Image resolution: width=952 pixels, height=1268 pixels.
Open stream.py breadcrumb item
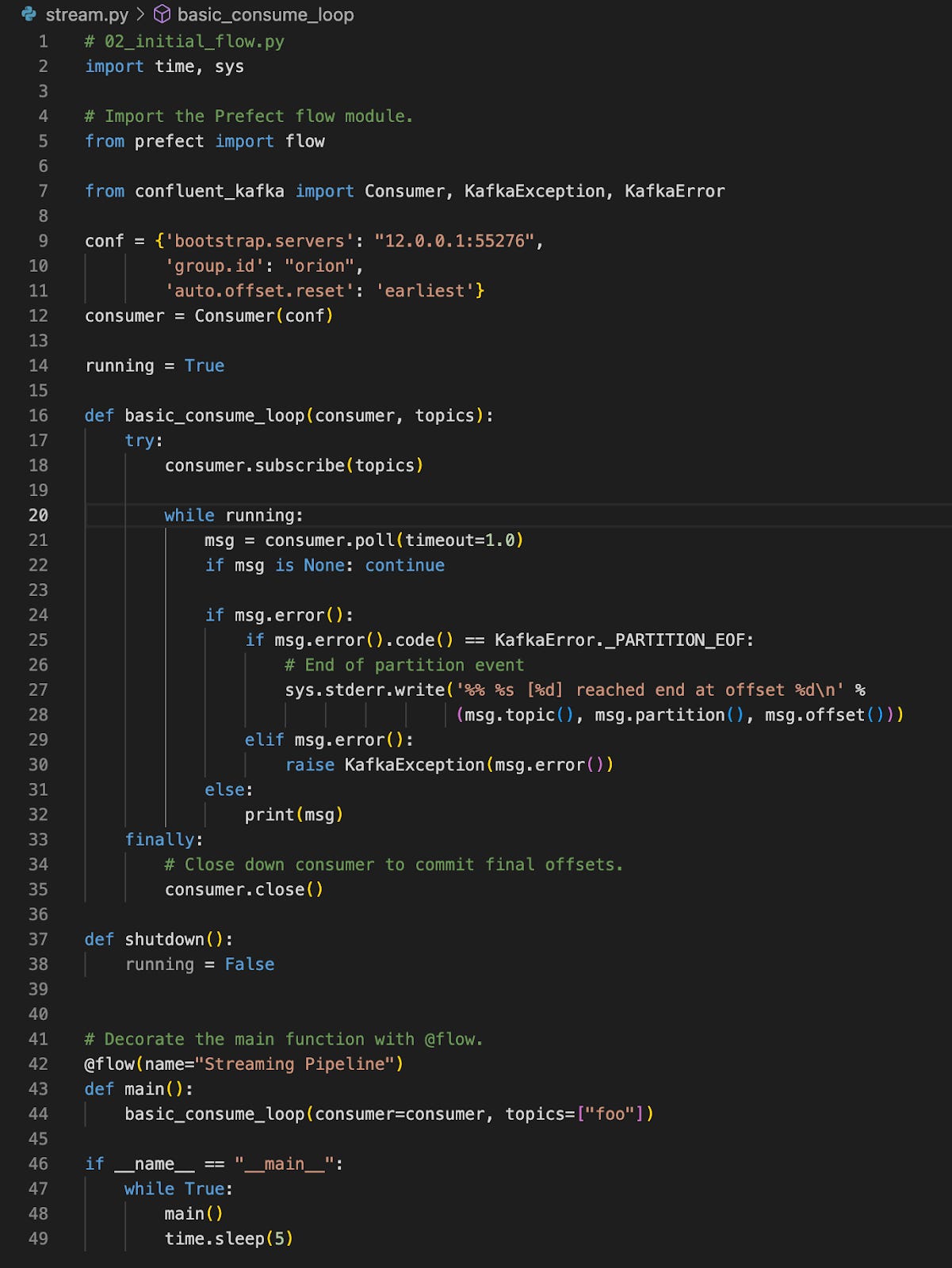(x=87, y=14)
